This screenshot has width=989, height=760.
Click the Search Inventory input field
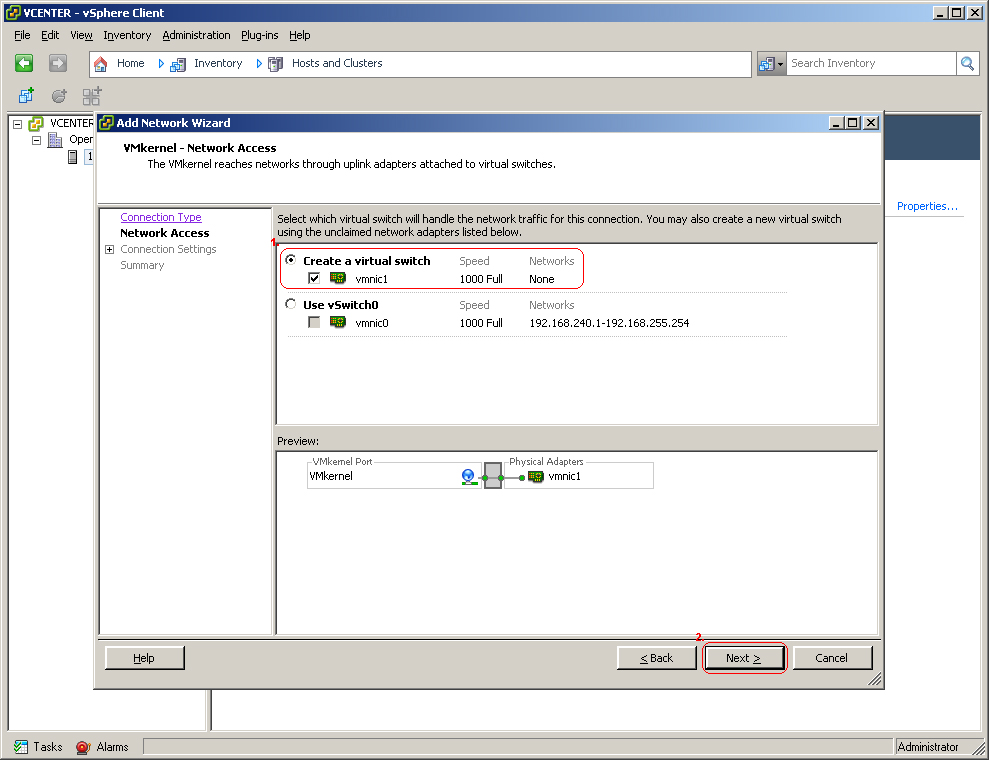[x=870, y=64]
